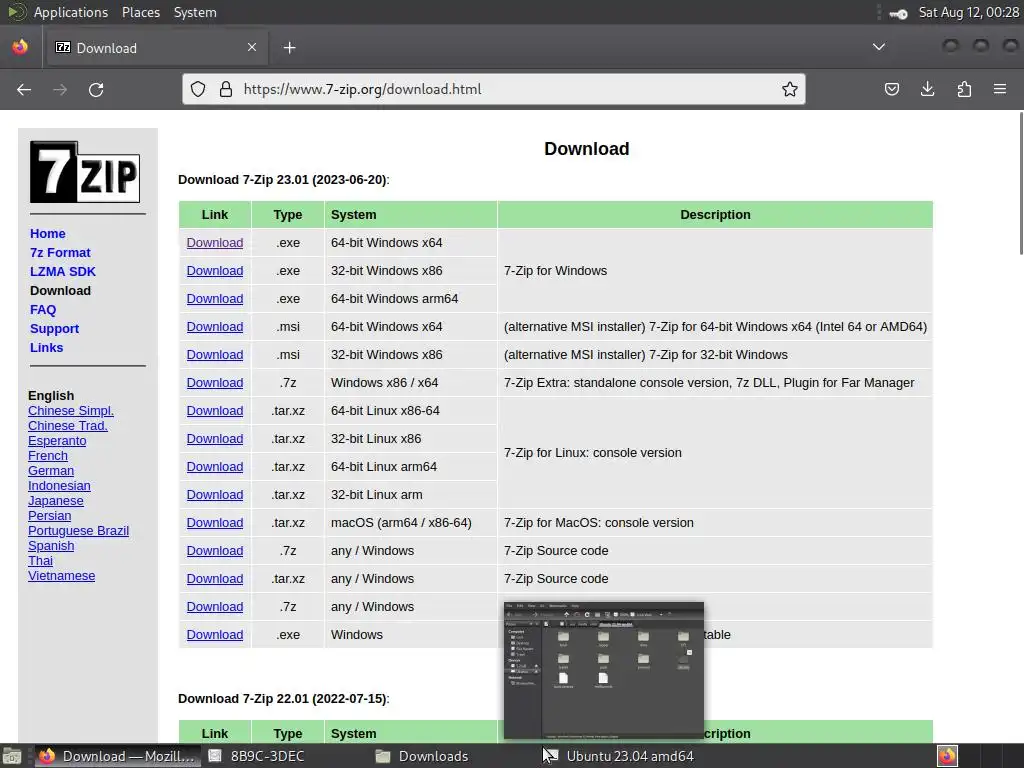This screenshot has width=1024, height=768.
Task: Open the Links sidebar link
Action: (46, 347)
